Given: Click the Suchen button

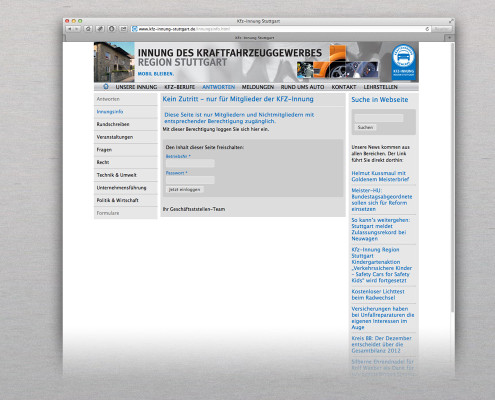Looking at the screenshot, I should point(365,127).
